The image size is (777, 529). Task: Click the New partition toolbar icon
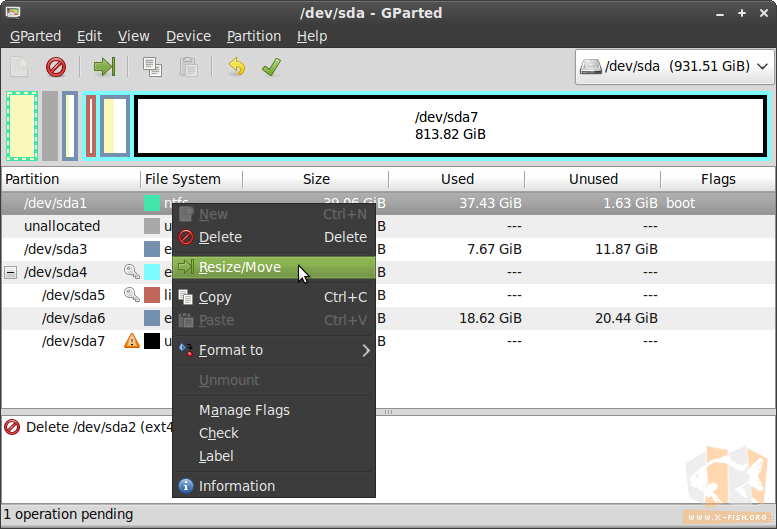coord(20,67)
